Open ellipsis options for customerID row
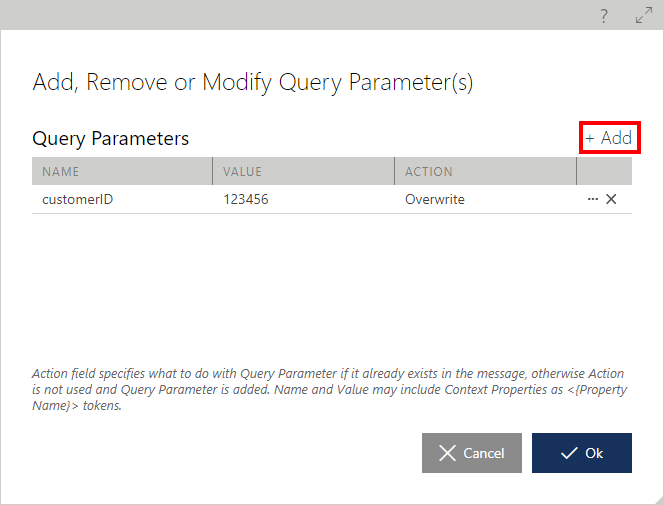 click(593, 199)
